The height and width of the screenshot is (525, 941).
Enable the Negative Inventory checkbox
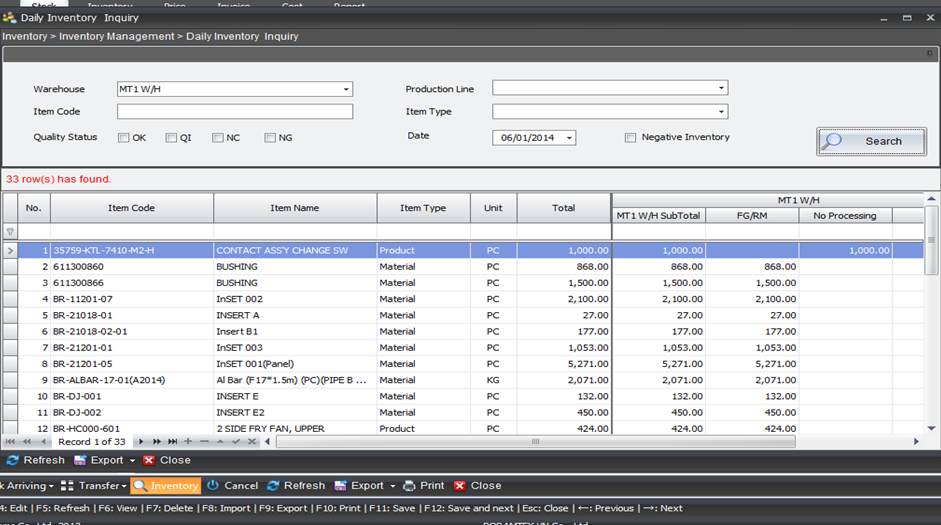coord(630,138)
